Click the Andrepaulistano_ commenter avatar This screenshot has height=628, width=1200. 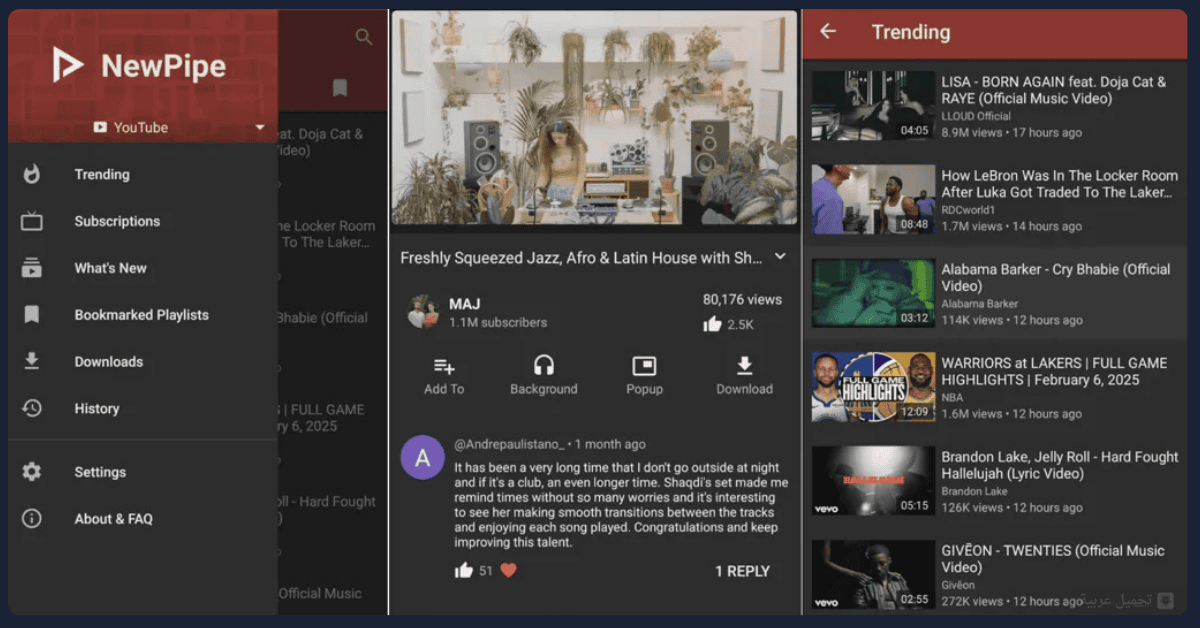tap(423, 457)
